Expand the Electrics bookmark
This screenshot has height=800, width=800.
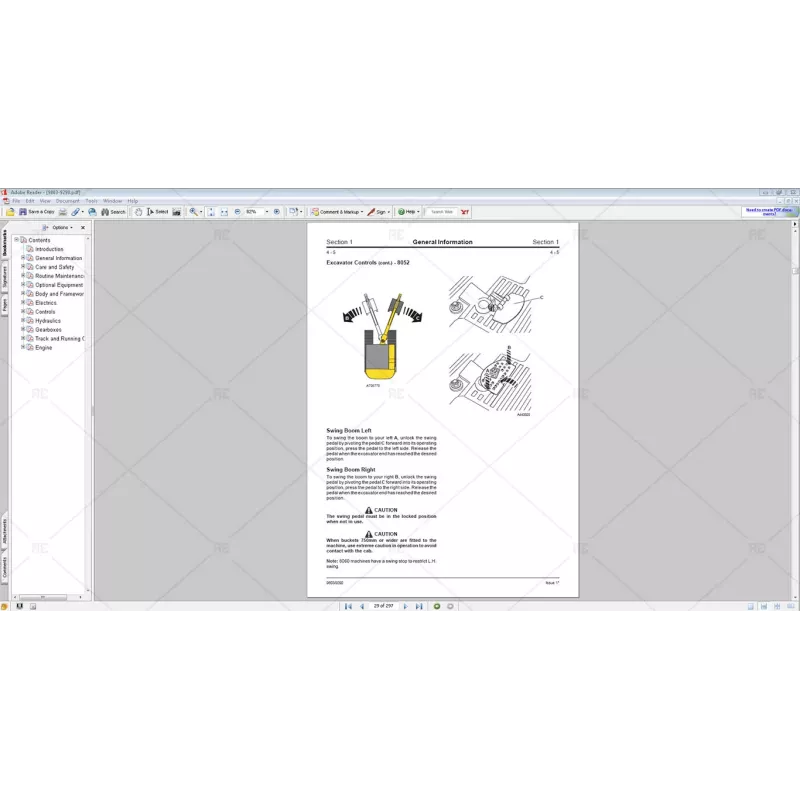22,303
